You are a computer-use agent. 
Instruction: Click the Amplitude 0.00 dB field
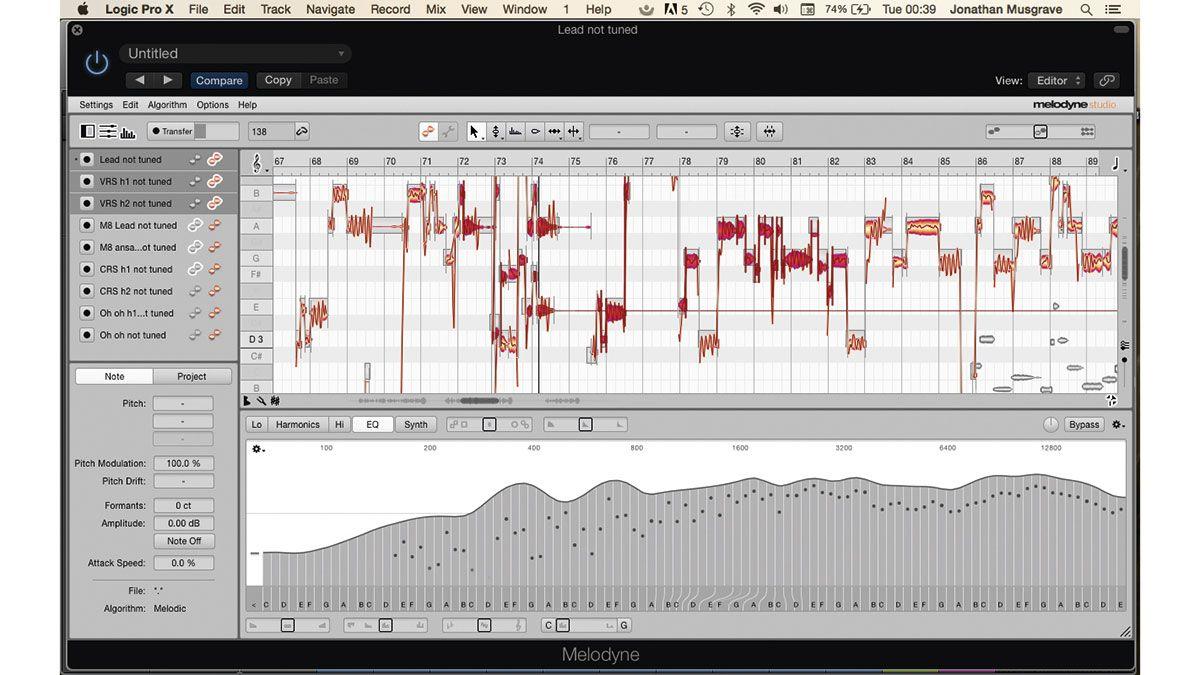point(183,524)
